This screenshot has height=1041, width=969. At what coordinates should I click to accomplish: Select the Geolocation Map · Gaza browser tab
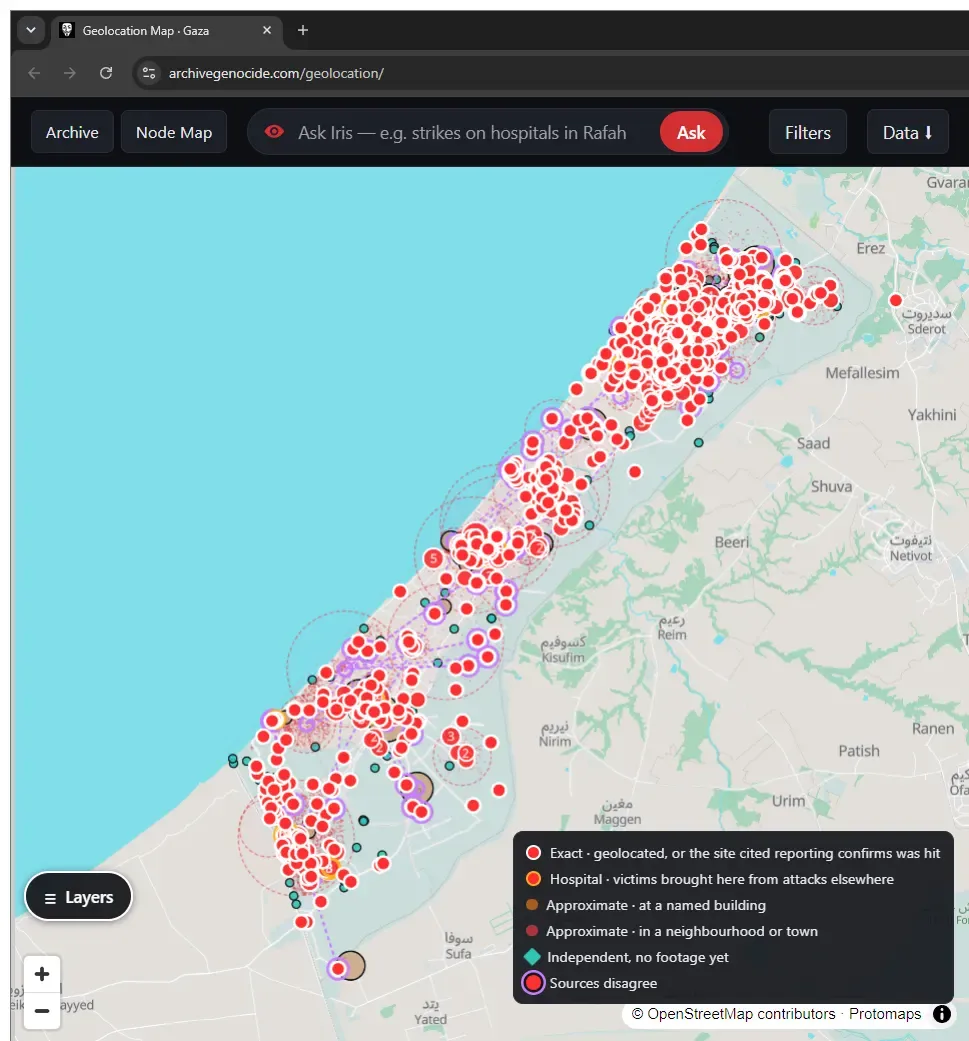click(166, 31)
